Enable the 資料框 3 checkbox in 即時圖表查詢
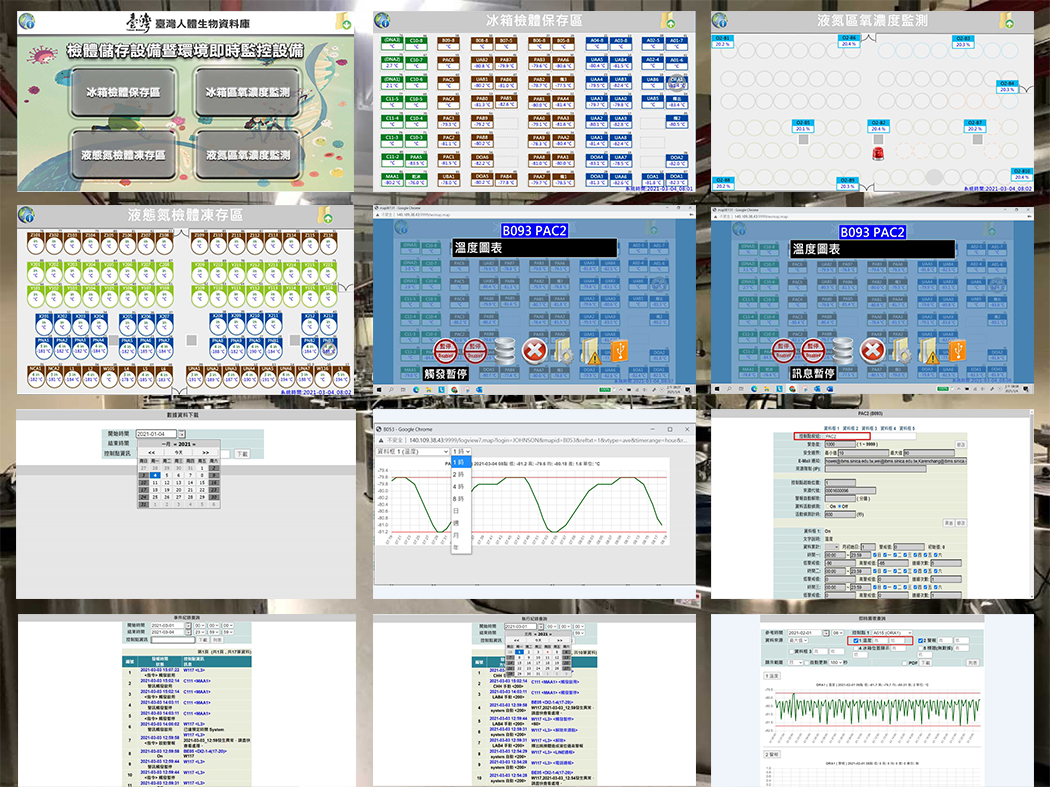The height and width of the screenshot is (798, 1050). tap(792, 651)
